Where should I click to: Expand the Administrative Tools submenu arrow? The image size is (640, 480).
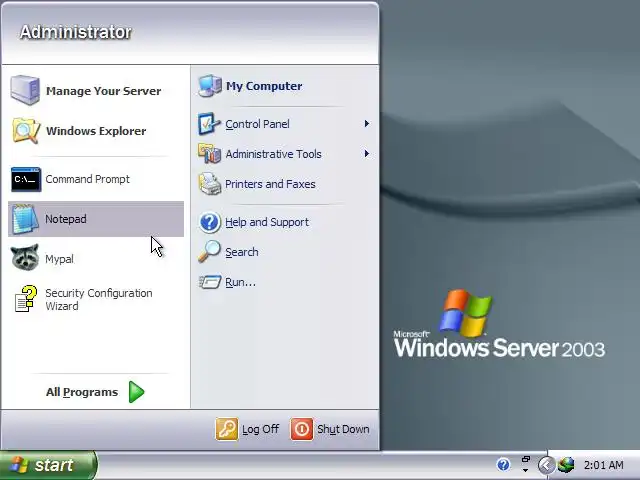click(367, 154)
